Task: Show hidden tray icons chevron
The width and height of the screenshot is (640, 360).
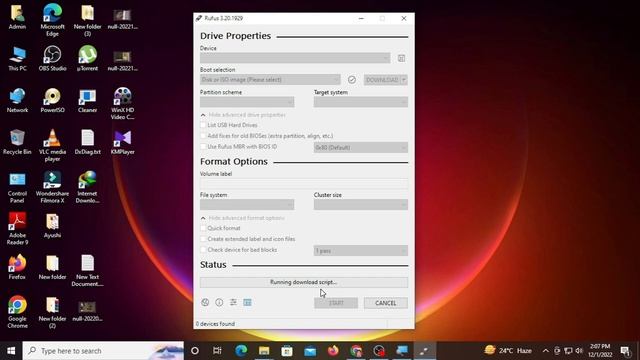Action: click(545, 351)
